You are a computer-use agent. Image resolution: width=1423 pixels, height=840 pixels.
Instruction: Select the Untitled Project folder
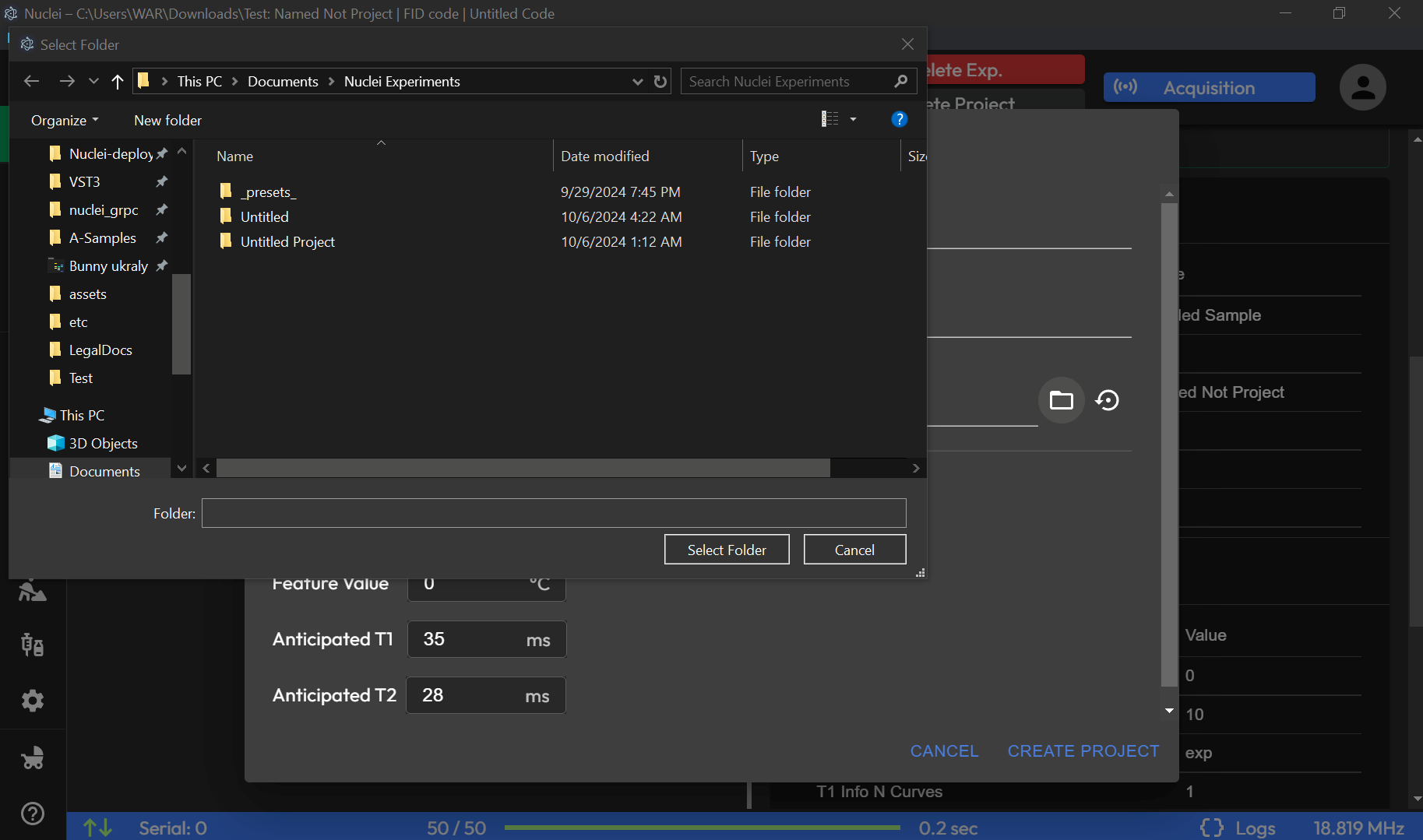coord(287,241)
